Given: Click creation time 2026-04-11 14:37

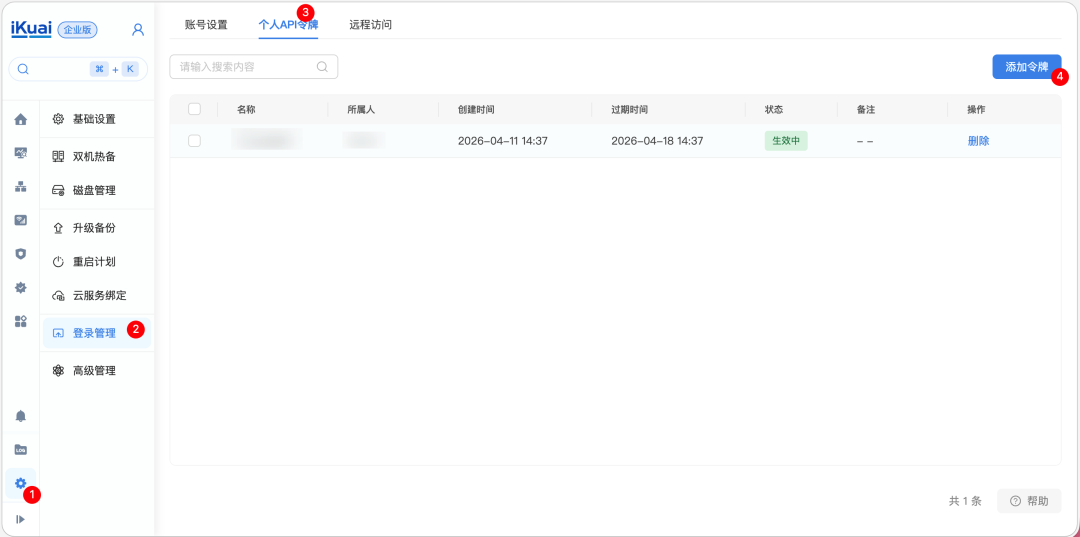Looking at the screenshot, I should tap(503, 140).
